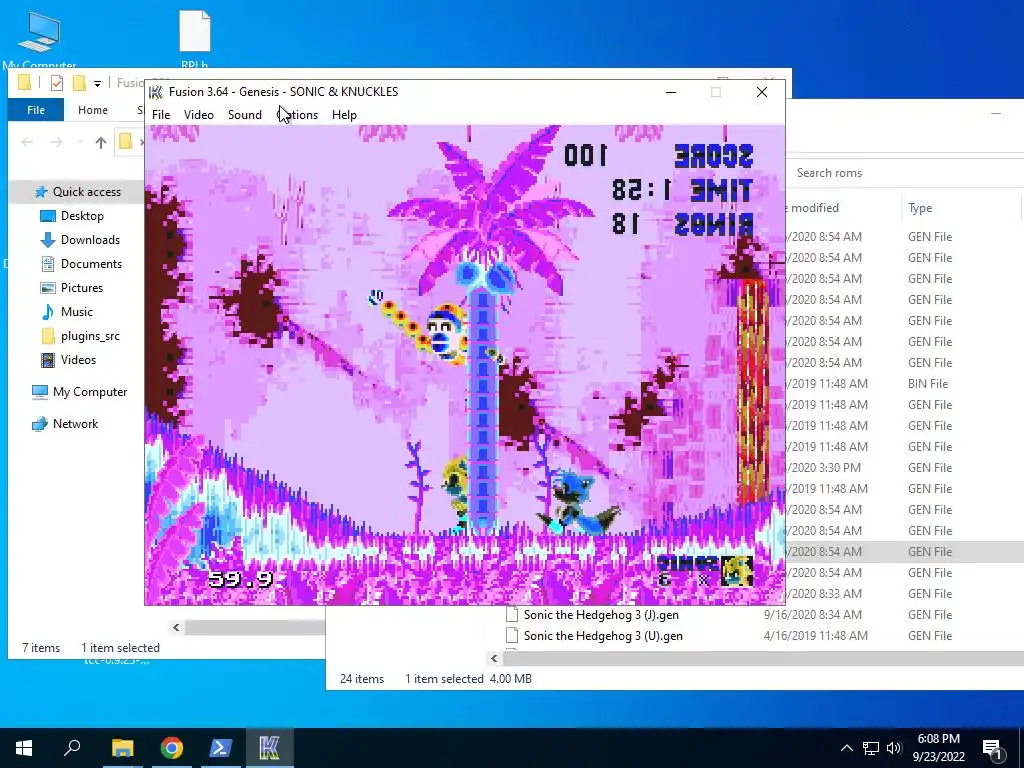Select Sonic the Hedgehog 3 (U).gen file
The height and width of the screenshot is (768, 1024).
pyautogui.click(x=603, y=635)
